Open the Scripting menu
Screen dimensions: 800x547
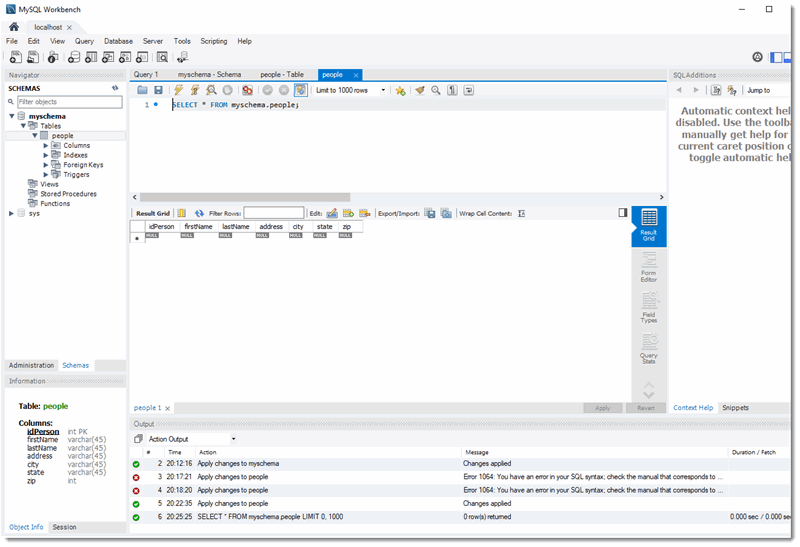(213, 41)
